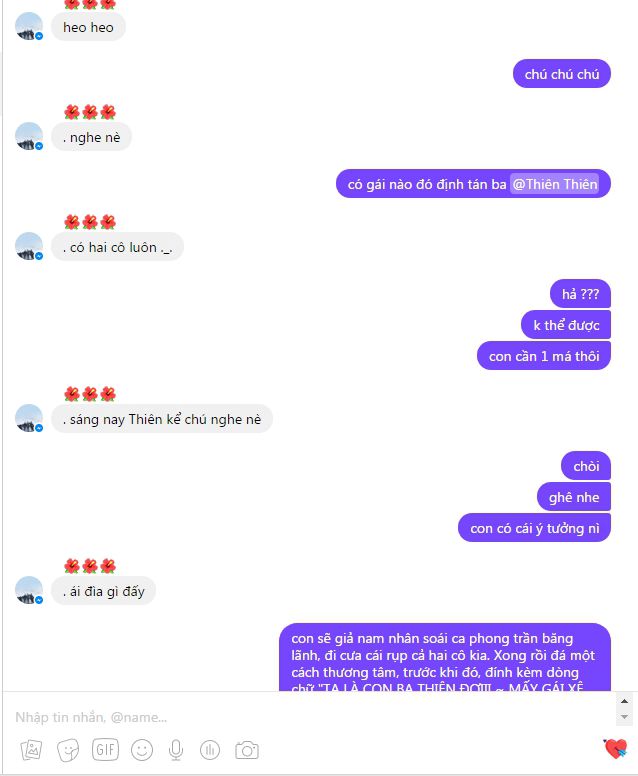The height and width of the screenshot is (776, 638).
Task: Send the heart with arrow emoji
Action: pos(615,748)
